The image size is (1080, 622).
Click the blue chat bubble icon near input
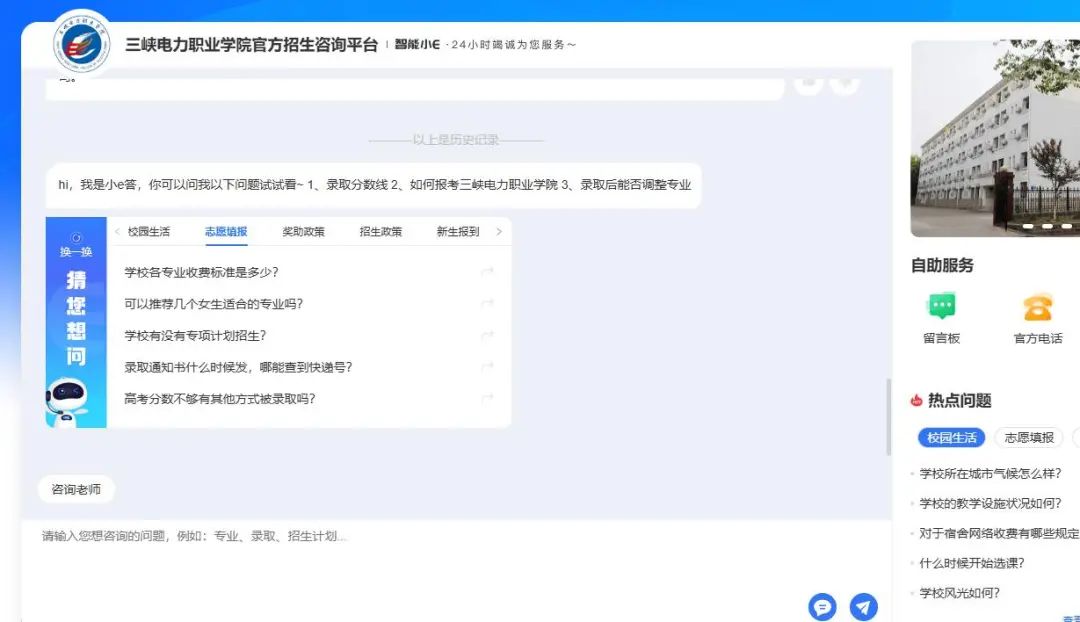coord(822,607)
